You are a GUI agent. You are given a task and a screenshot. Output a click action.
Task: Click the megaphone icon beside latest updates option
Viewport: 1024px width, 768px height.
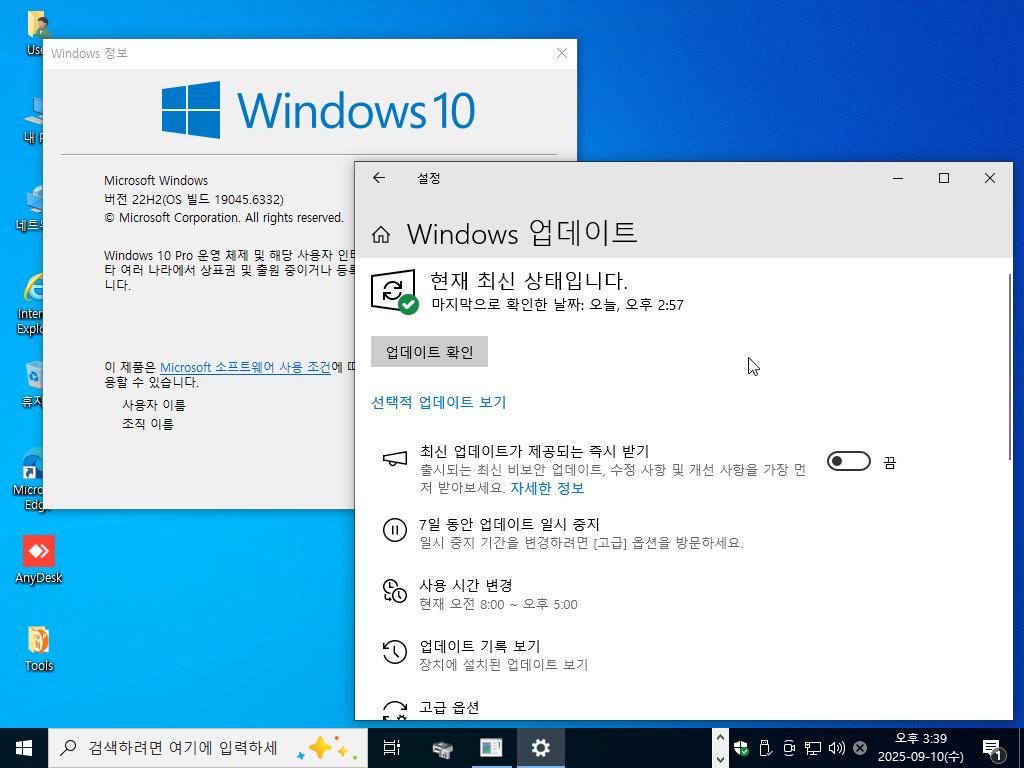coord(394,459)
